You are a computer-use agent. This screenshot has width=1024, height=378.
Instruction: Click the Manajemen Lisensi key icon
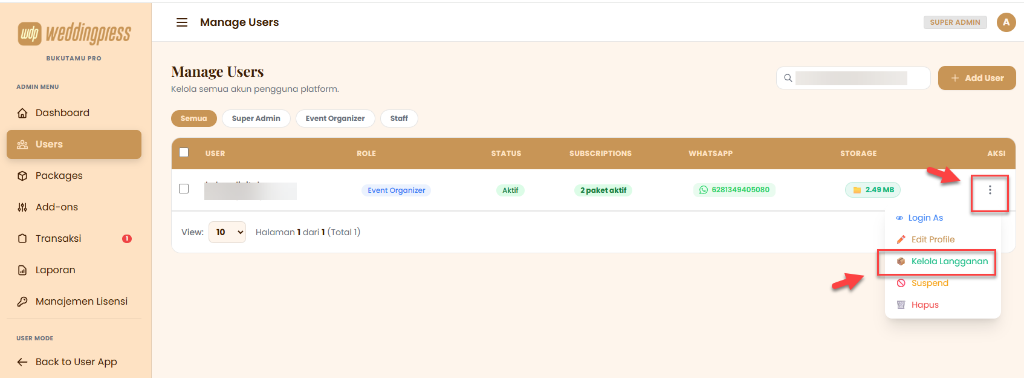[x=22, y=302]
